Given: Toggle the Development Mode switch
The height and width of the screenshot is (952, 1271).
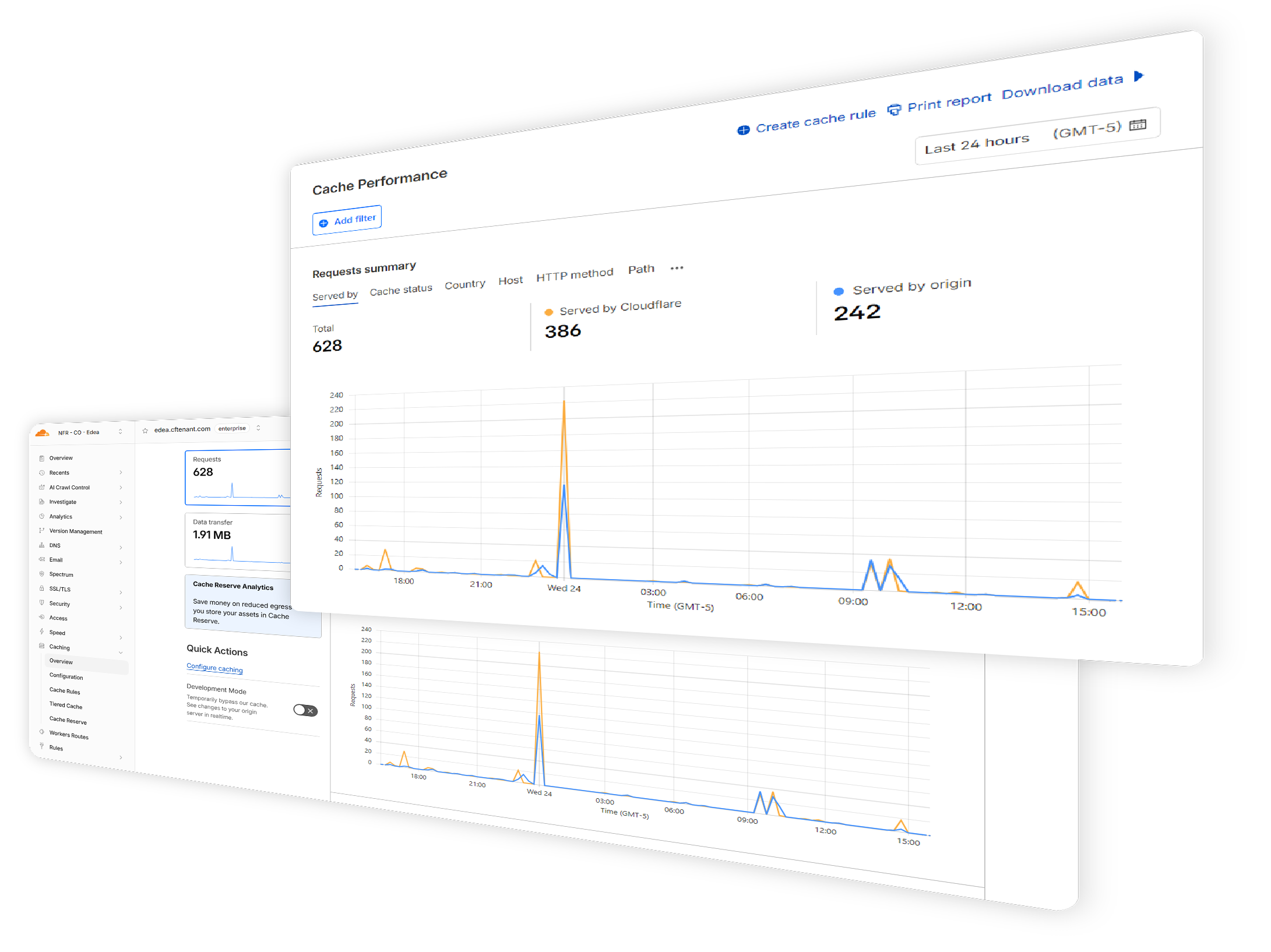Looking at the screenshot, I should pyautogui.click(x=305, y=710).
